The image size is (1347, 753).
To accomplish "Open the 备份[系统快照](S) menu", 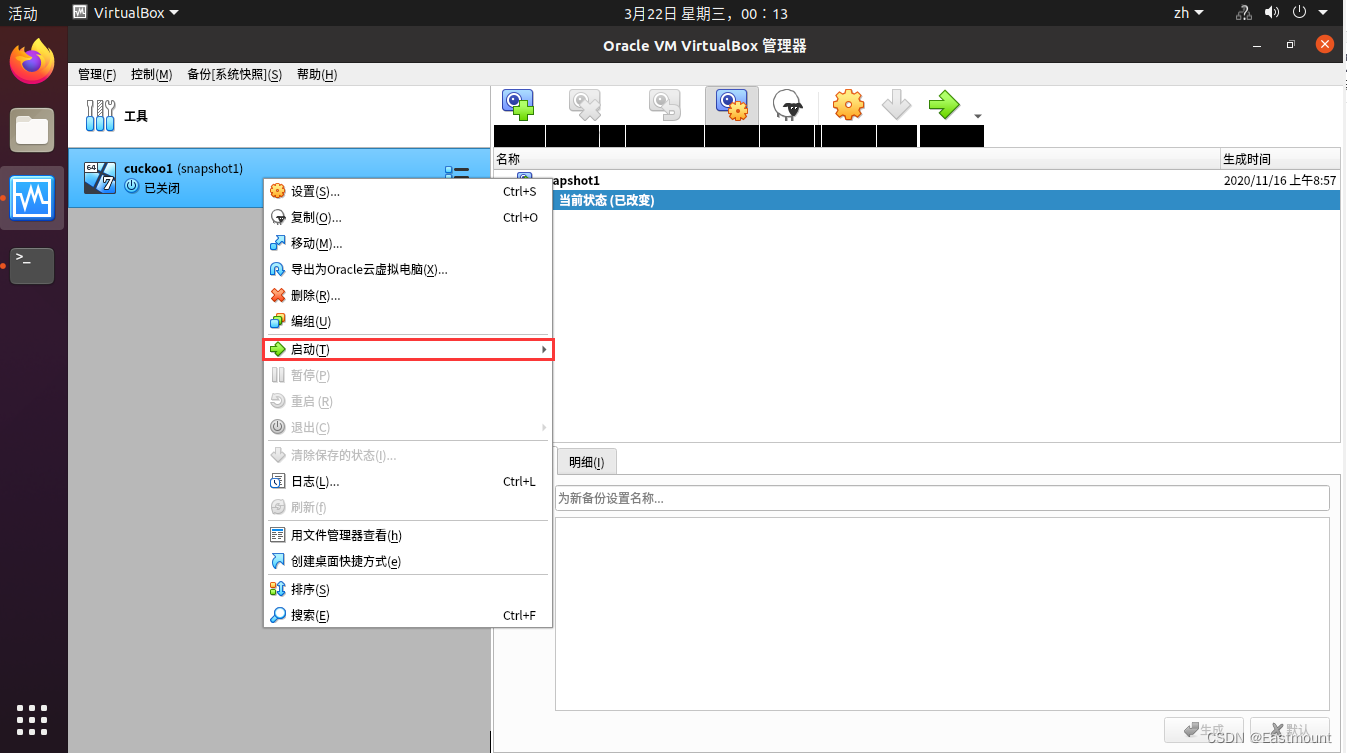I will pos(235,75).
